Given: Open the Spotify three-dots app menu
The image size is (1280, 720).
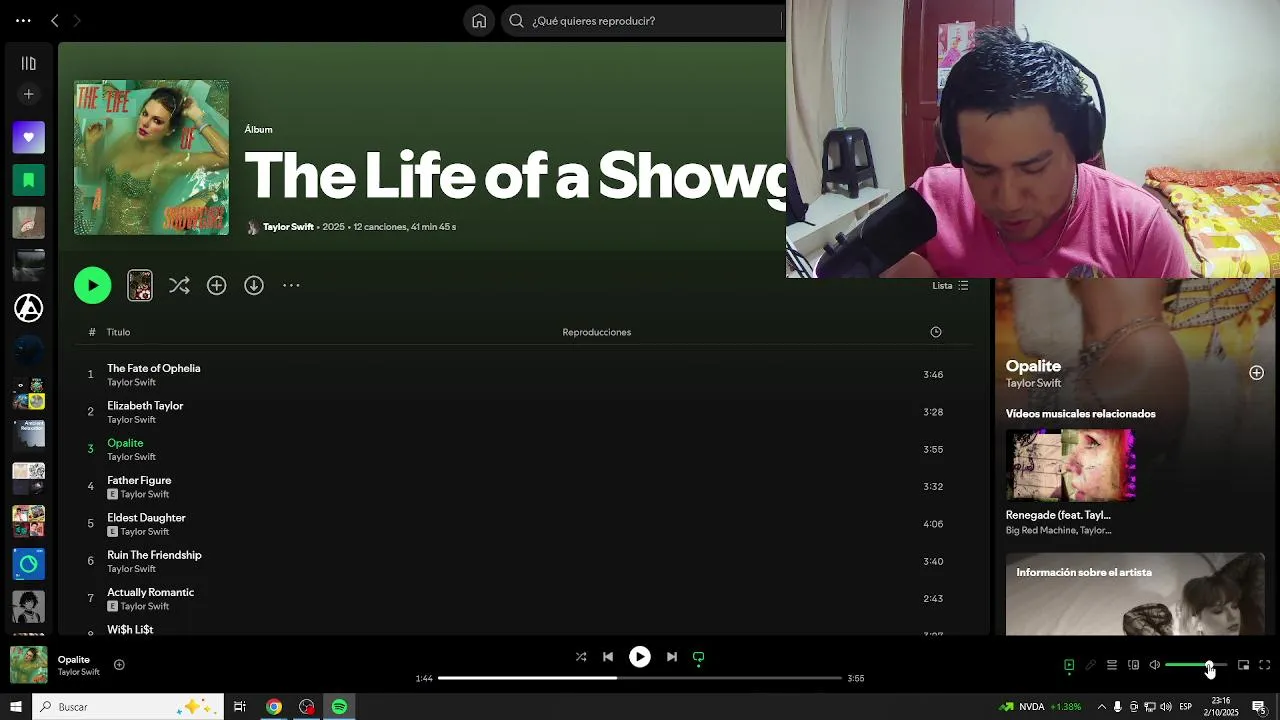Looking at the screenshot, I should pos(23,20).
